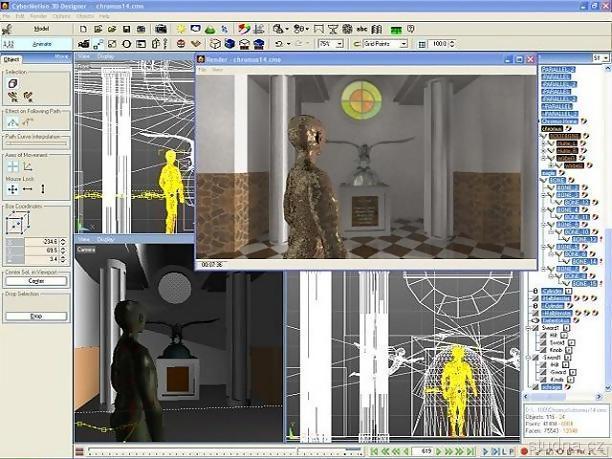Open the Options menu in menu bar
The height and width of the screenshot is (459, 612).
62,16
